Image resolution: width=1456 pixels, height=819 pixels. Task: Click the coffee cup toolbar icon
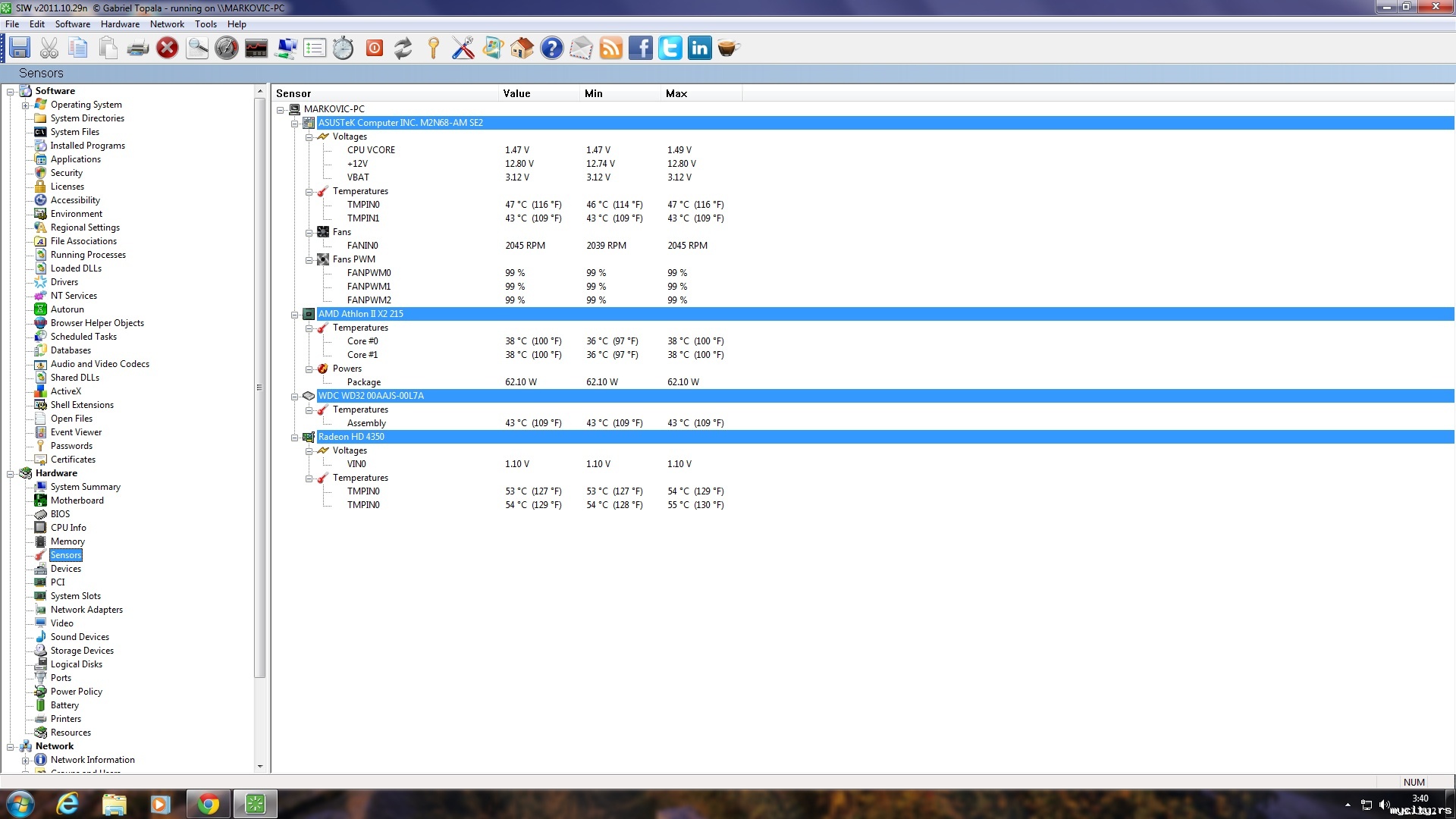(x=728, y=49)
